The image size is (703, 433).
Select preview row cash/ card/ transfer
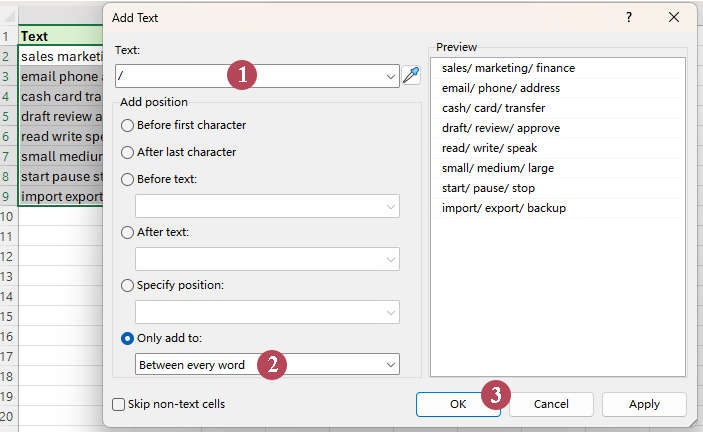pos(557,108)
